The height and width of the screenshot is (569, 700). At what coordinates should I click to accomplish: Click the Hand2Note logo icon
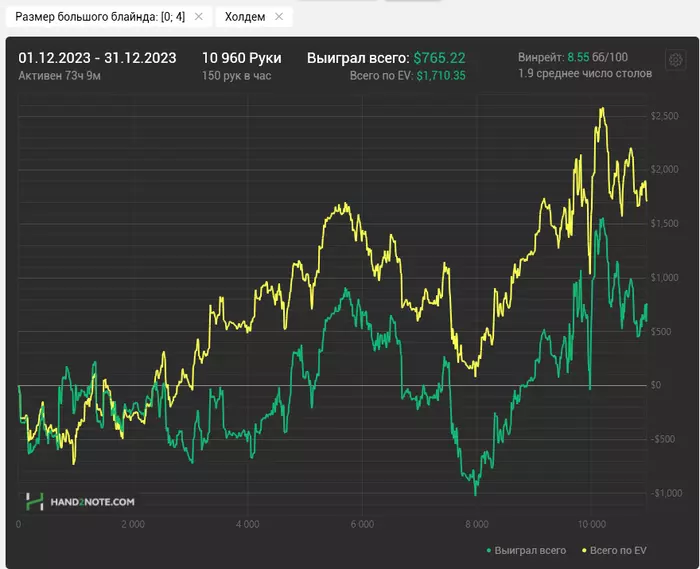(34, 502)
